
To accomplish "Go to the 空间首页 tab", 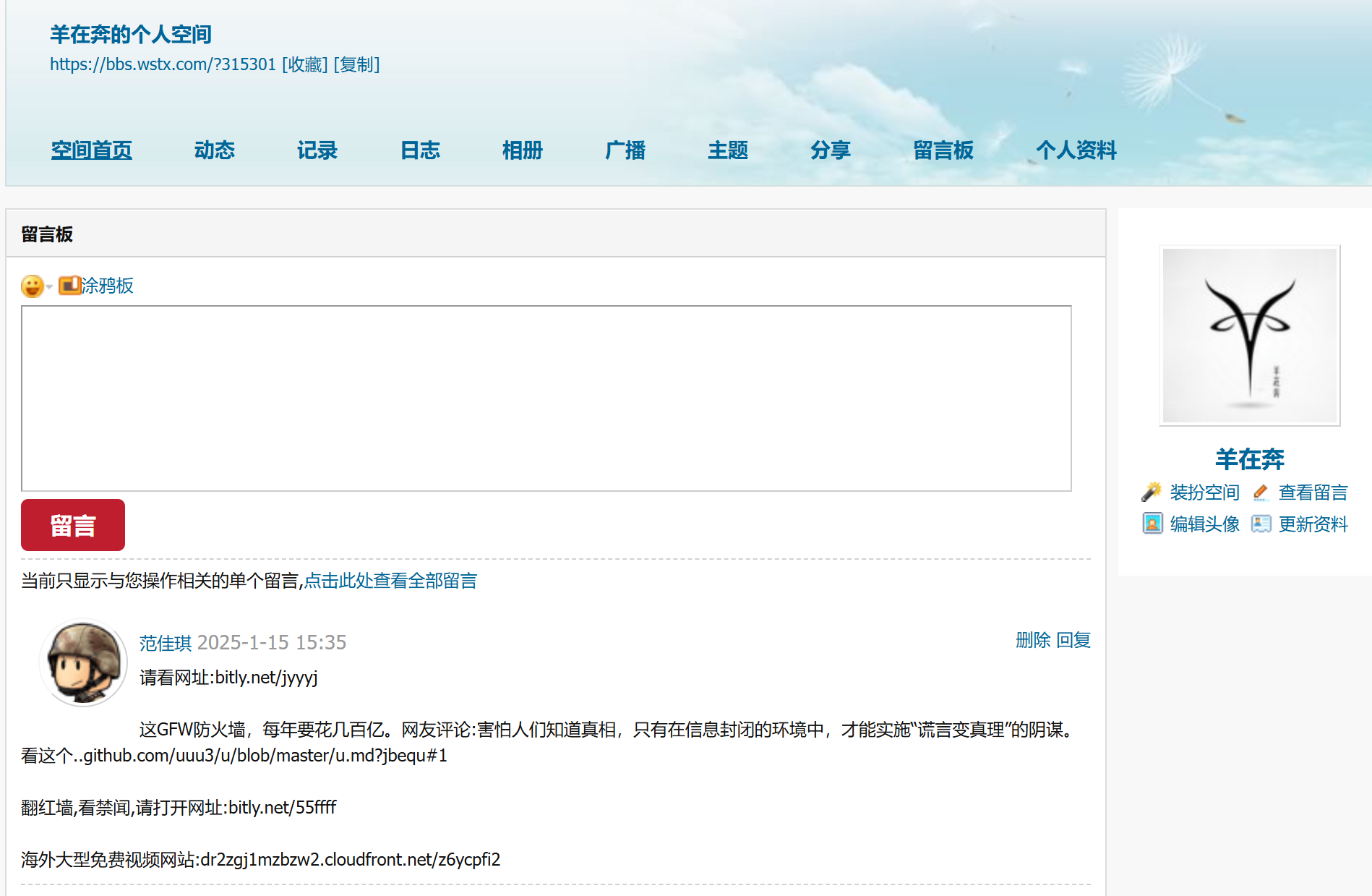I will tap(92, 150).
